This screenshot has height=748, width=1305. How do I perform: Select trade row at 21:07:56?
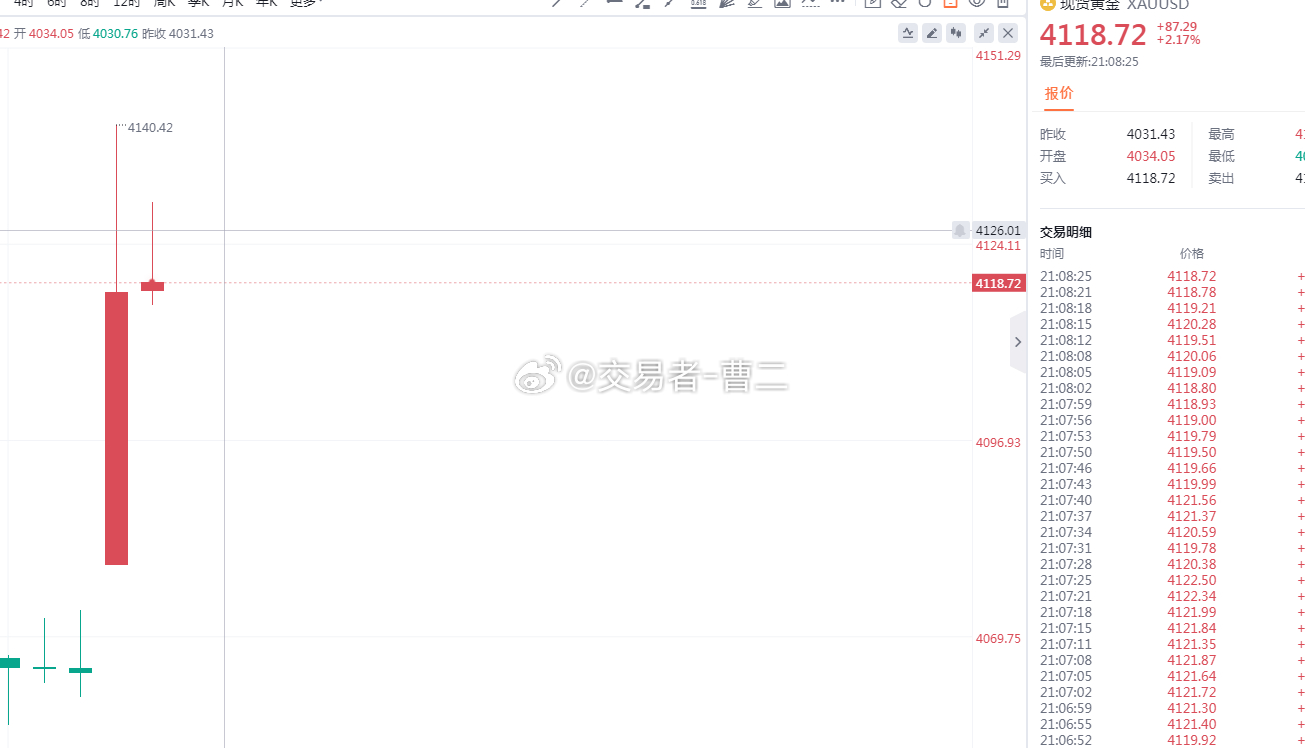[x=1172, y=420]
